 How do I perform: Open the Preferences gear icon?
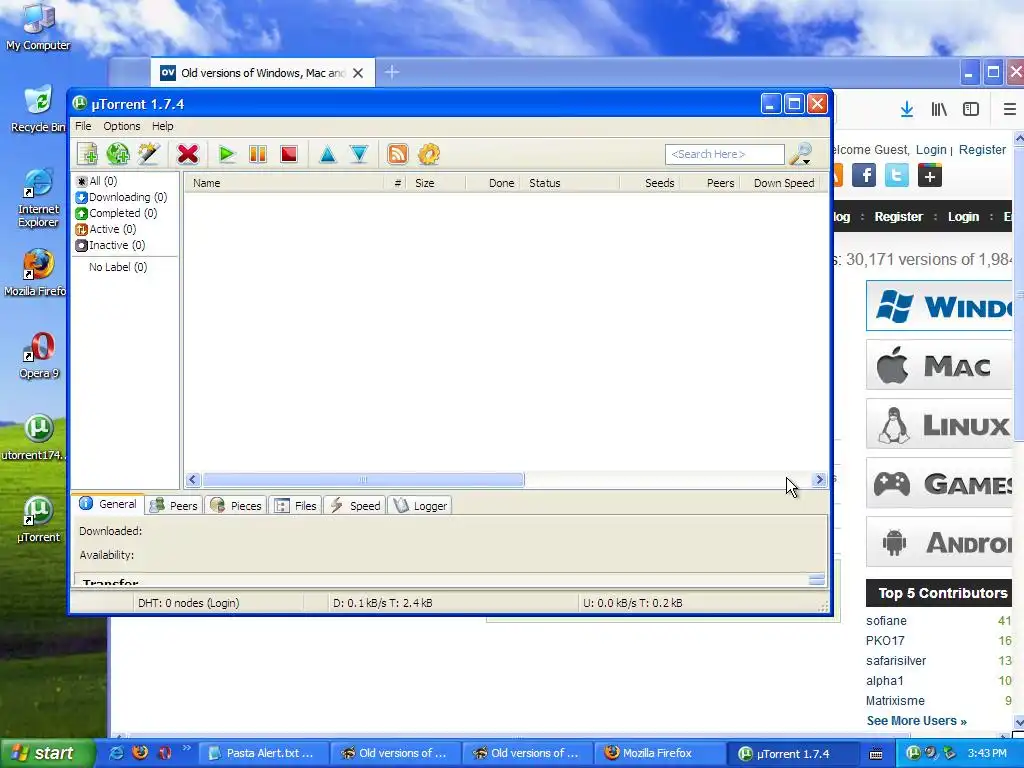pos(428,154)
